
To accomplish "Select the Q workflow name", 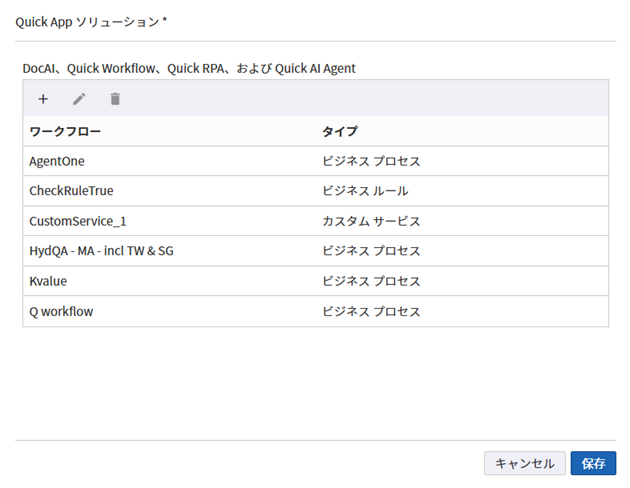I will pyautogui.click(x=62, y=311).
